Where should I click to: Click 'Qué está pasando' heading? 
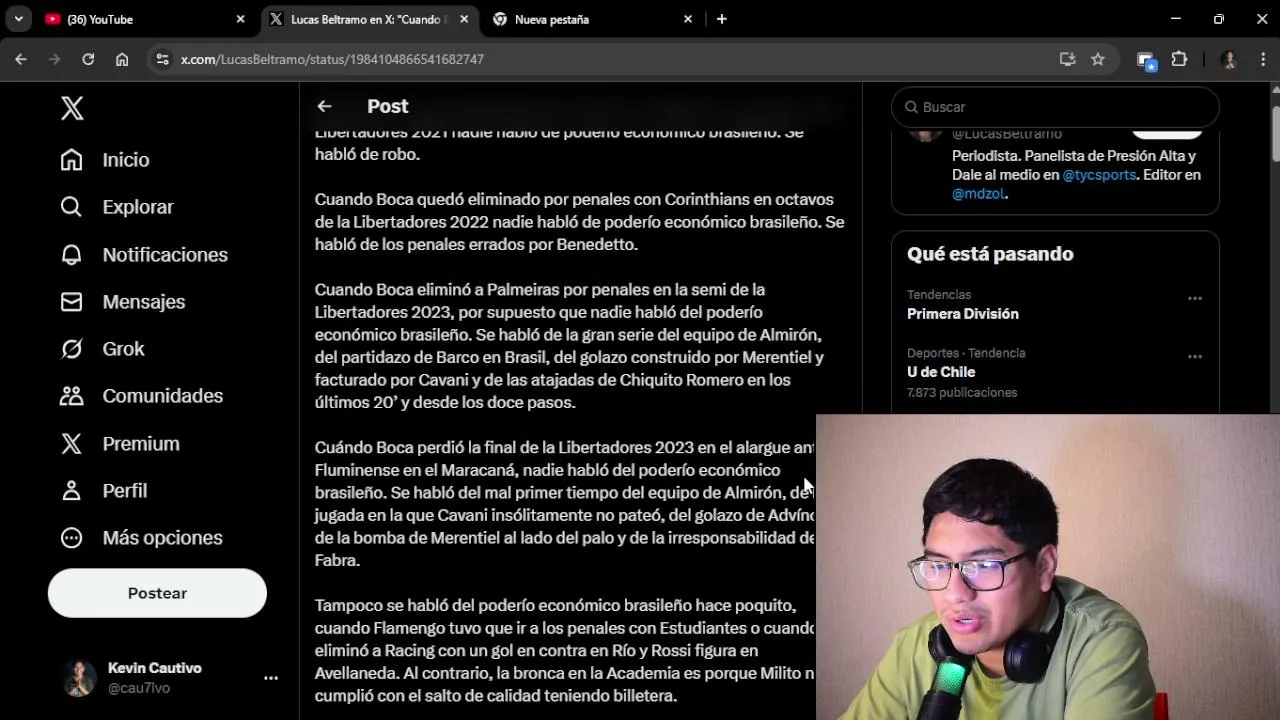click(990, 254)
